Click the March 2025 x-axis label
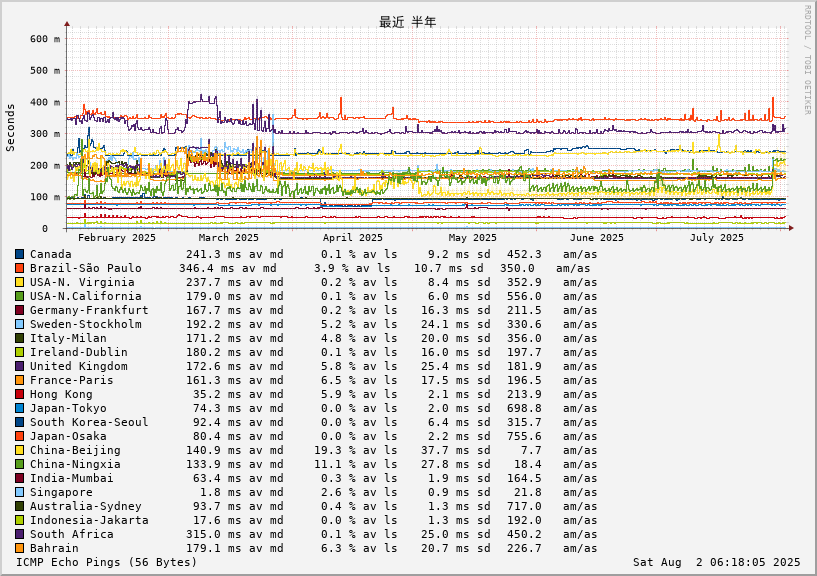Screen dimensions: 817x576 coord(229,238)
